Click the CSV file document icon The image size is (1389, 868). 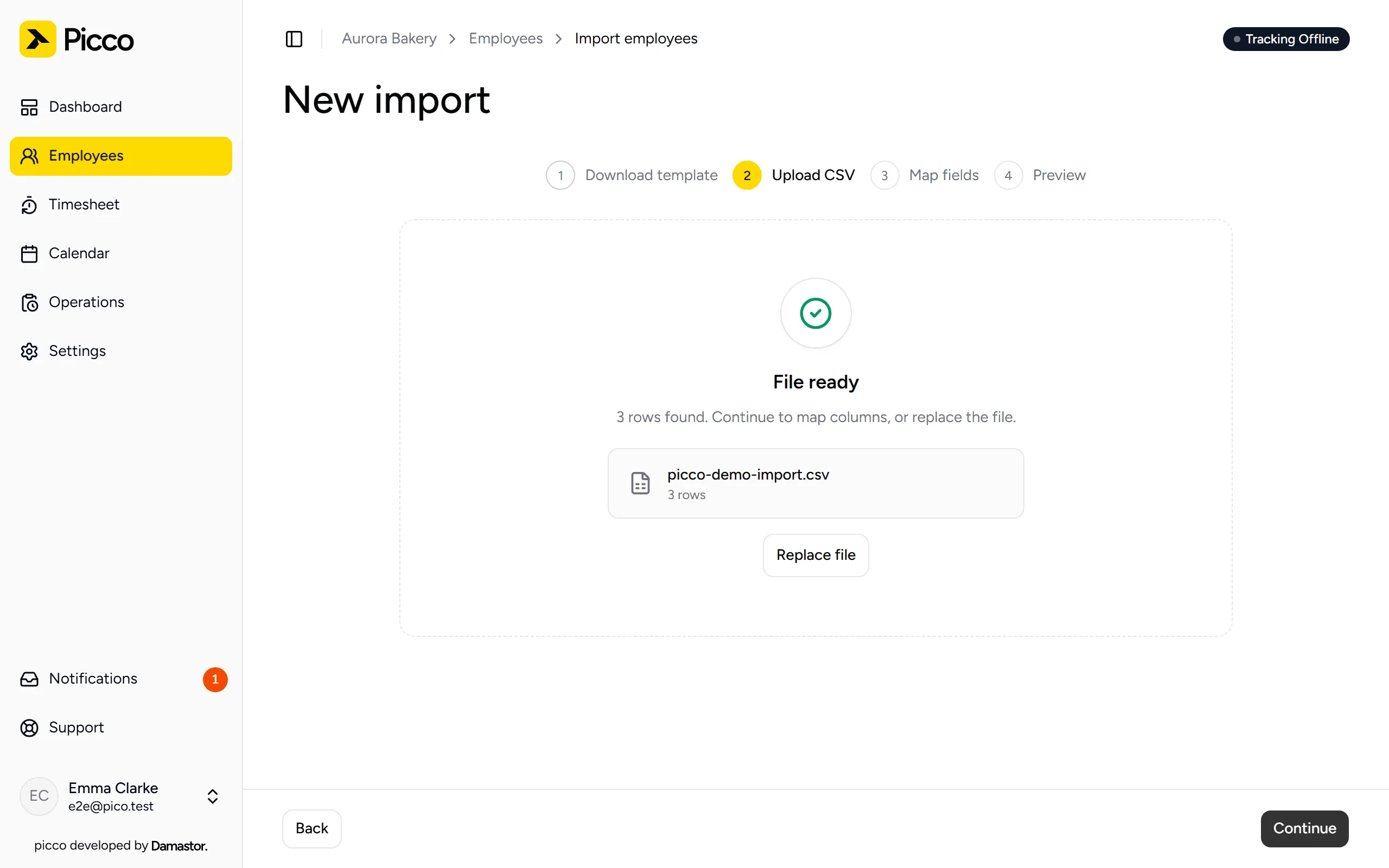pyautogui.click(x=641, y=483)
